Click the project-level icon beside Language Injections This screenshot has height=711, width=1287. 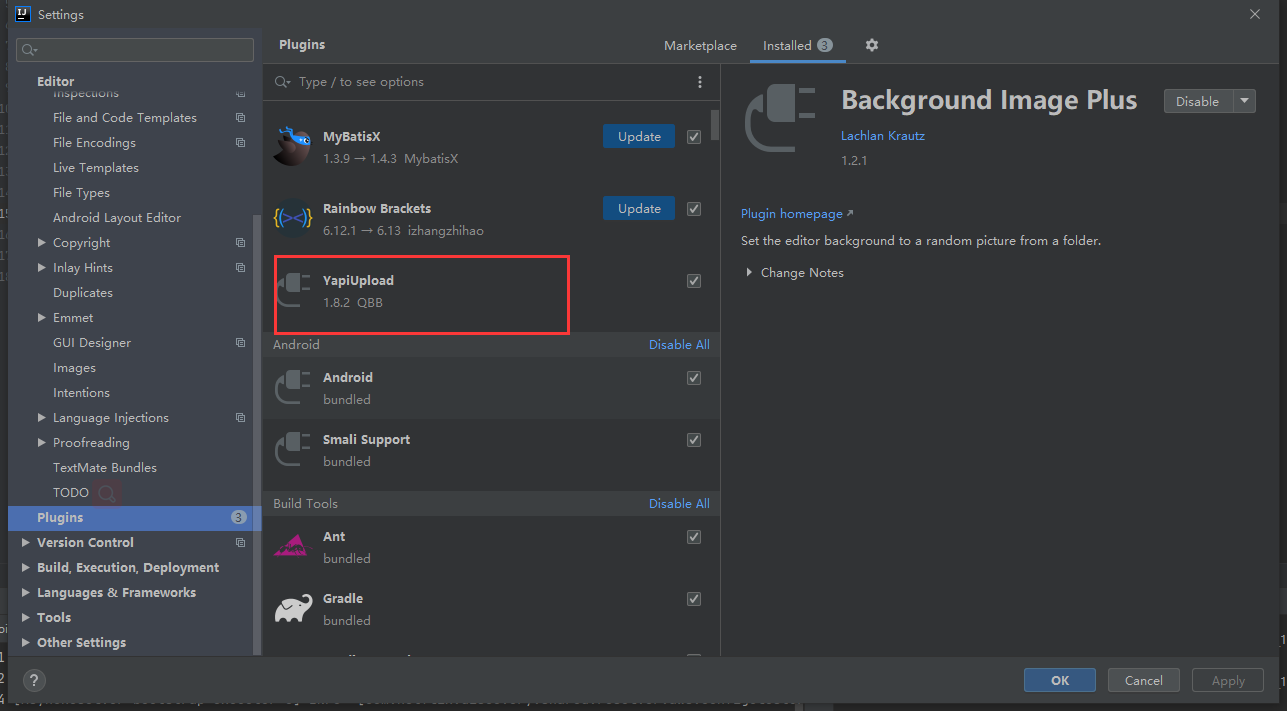click(240, 418)
